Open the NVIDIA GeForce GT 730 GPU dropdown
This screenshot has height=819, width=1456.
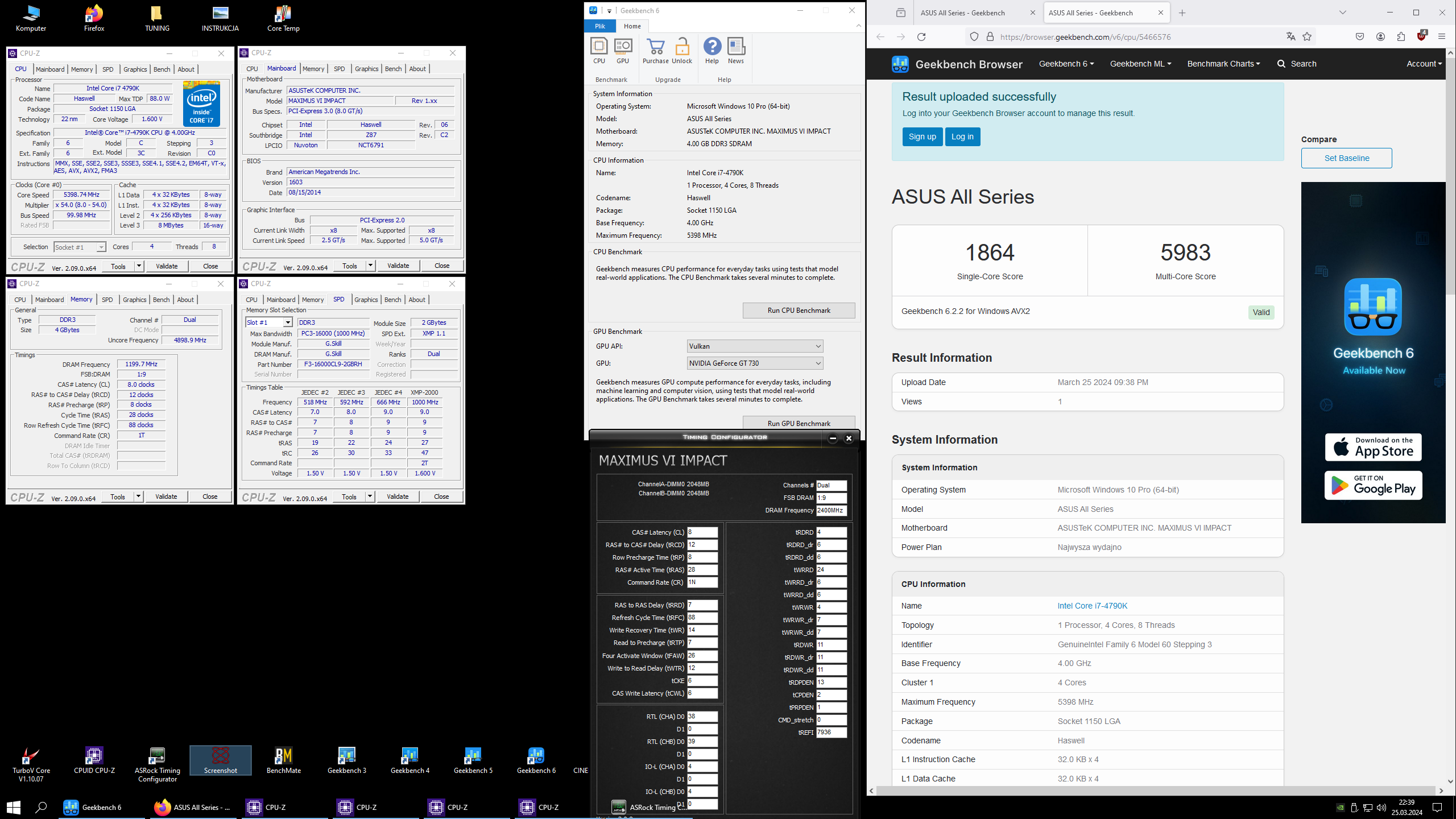click(x=755, y=363)
